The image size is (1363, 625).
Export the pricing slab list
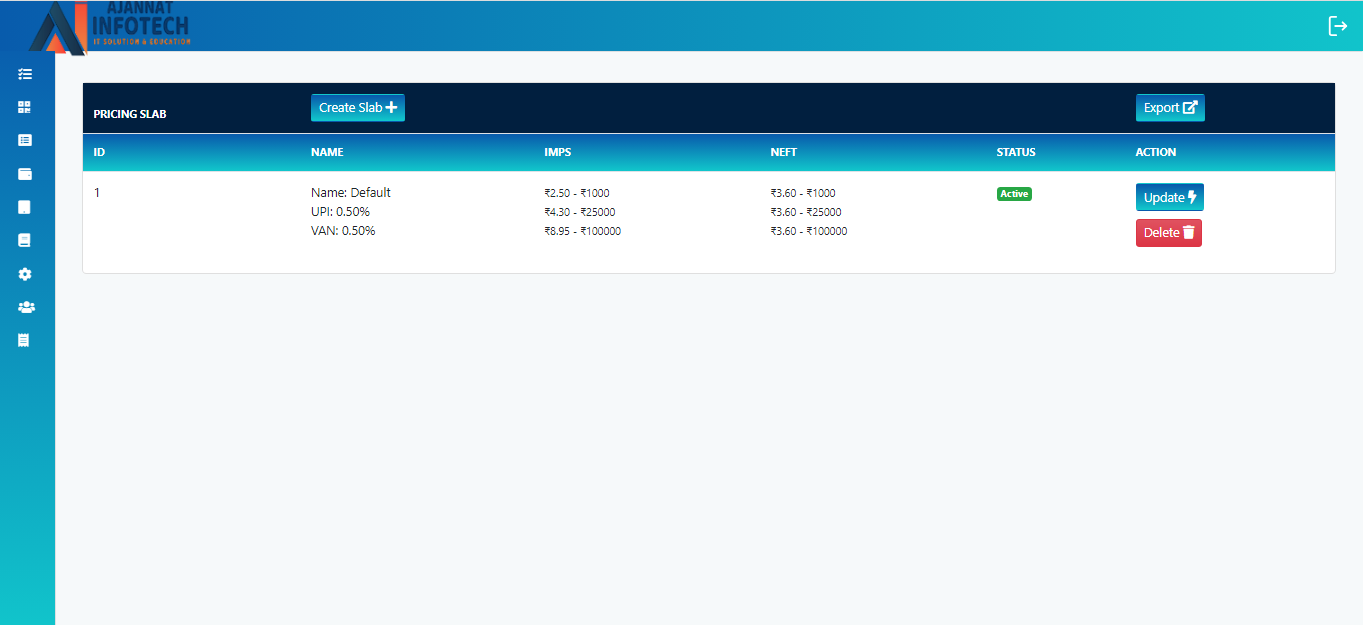click(1169, 108)
